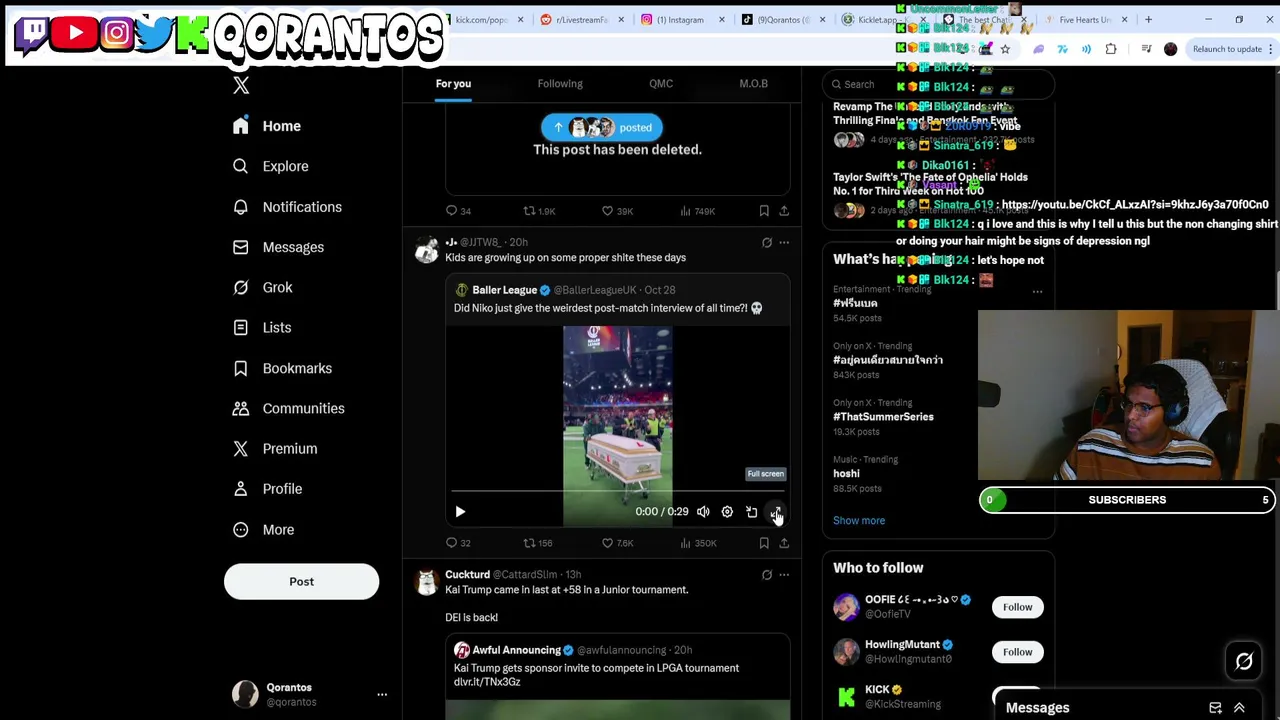Open the Chrome extensions puzzle icon
The height and width of the screenshot is (720, 1280).
tap(1111, 49)
